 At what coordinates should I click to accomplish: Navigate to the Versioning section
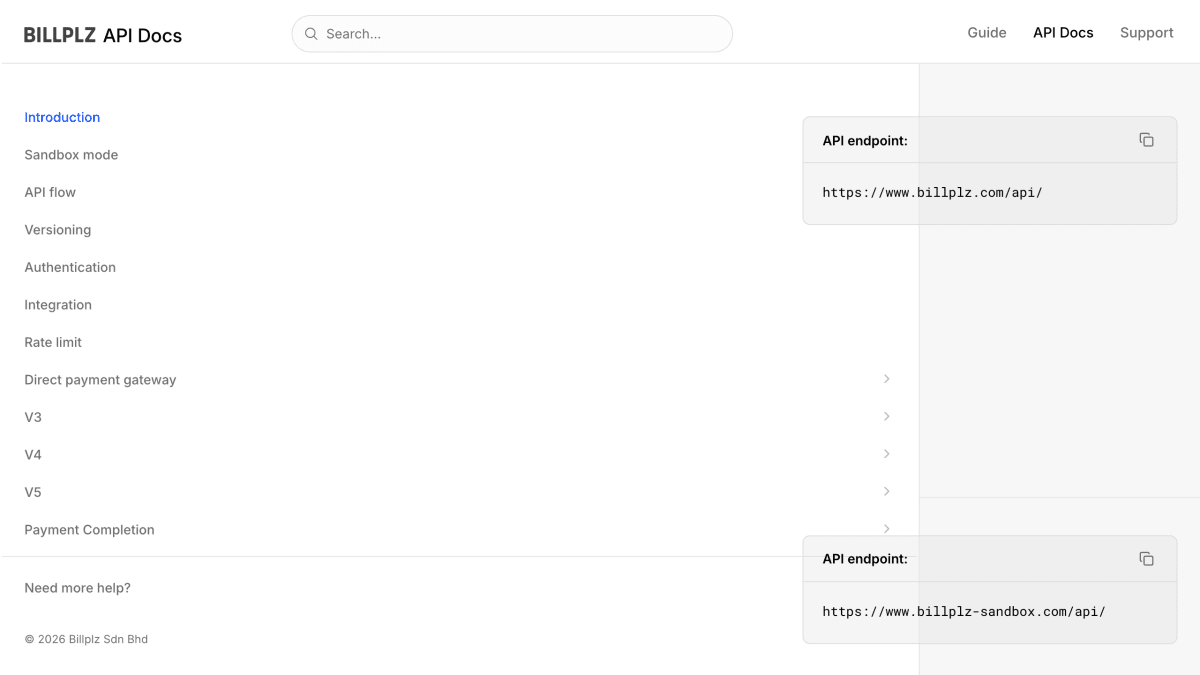coord(58,230)
